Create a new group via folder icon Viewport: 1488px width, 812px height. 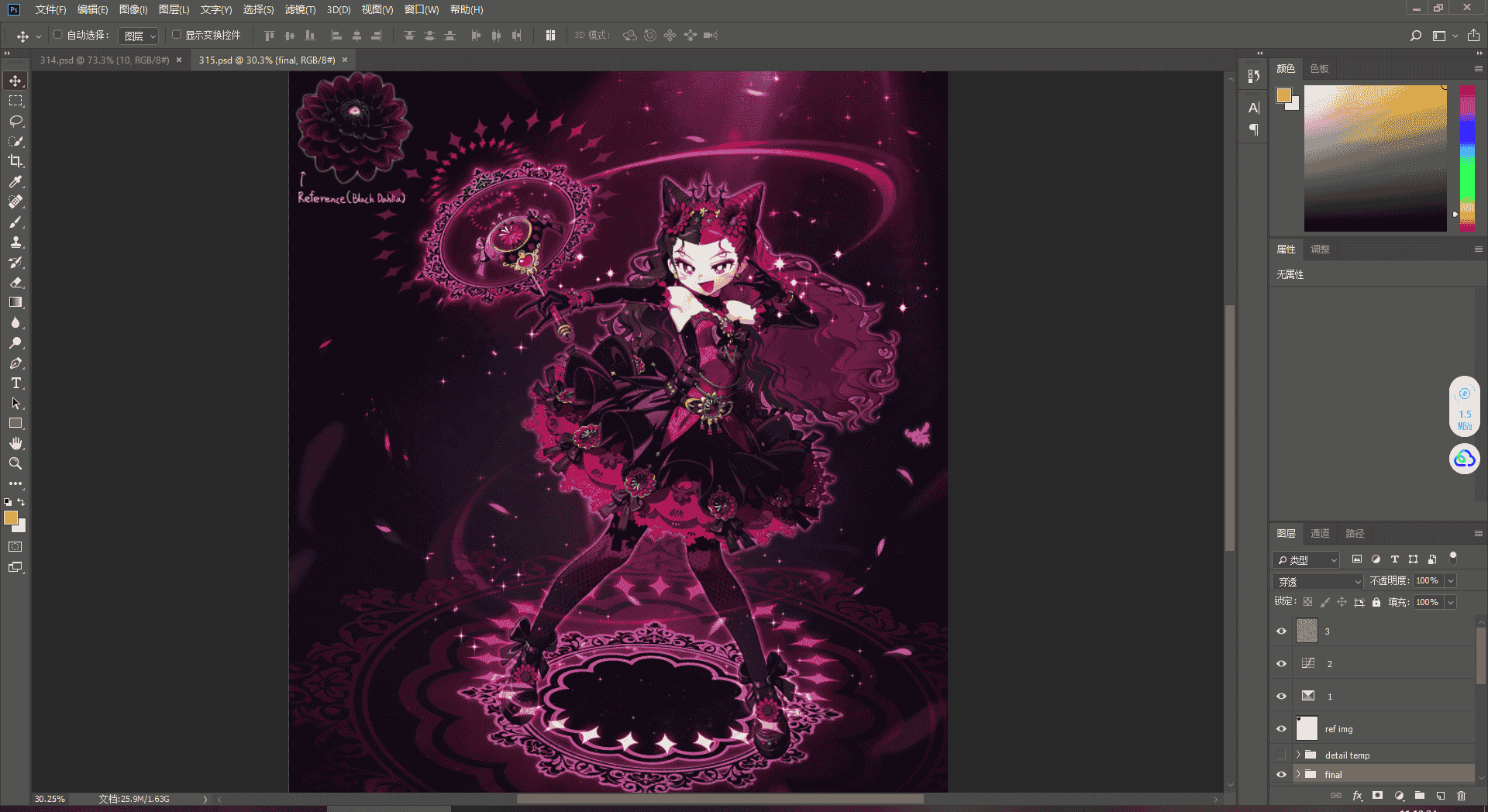click(x=1419, y=796)
